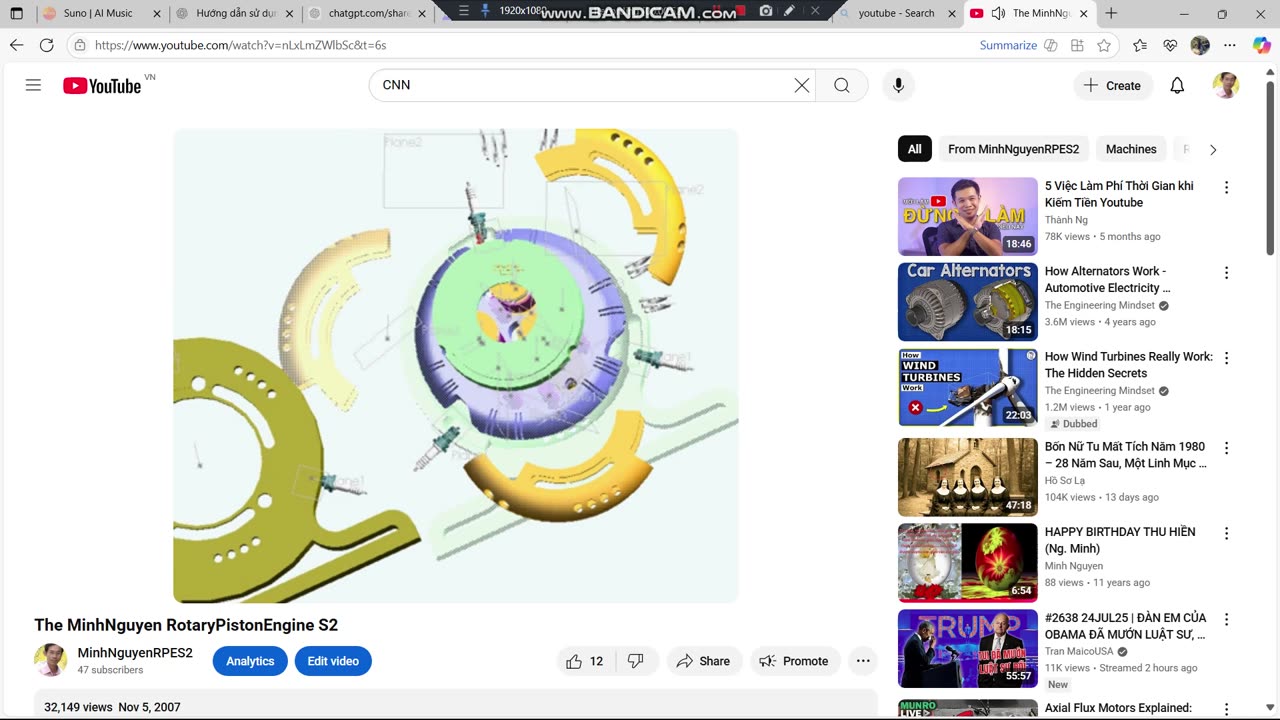Click the Promote button
This screenshot has height=720, width=1280.
[x=794, y=661]
